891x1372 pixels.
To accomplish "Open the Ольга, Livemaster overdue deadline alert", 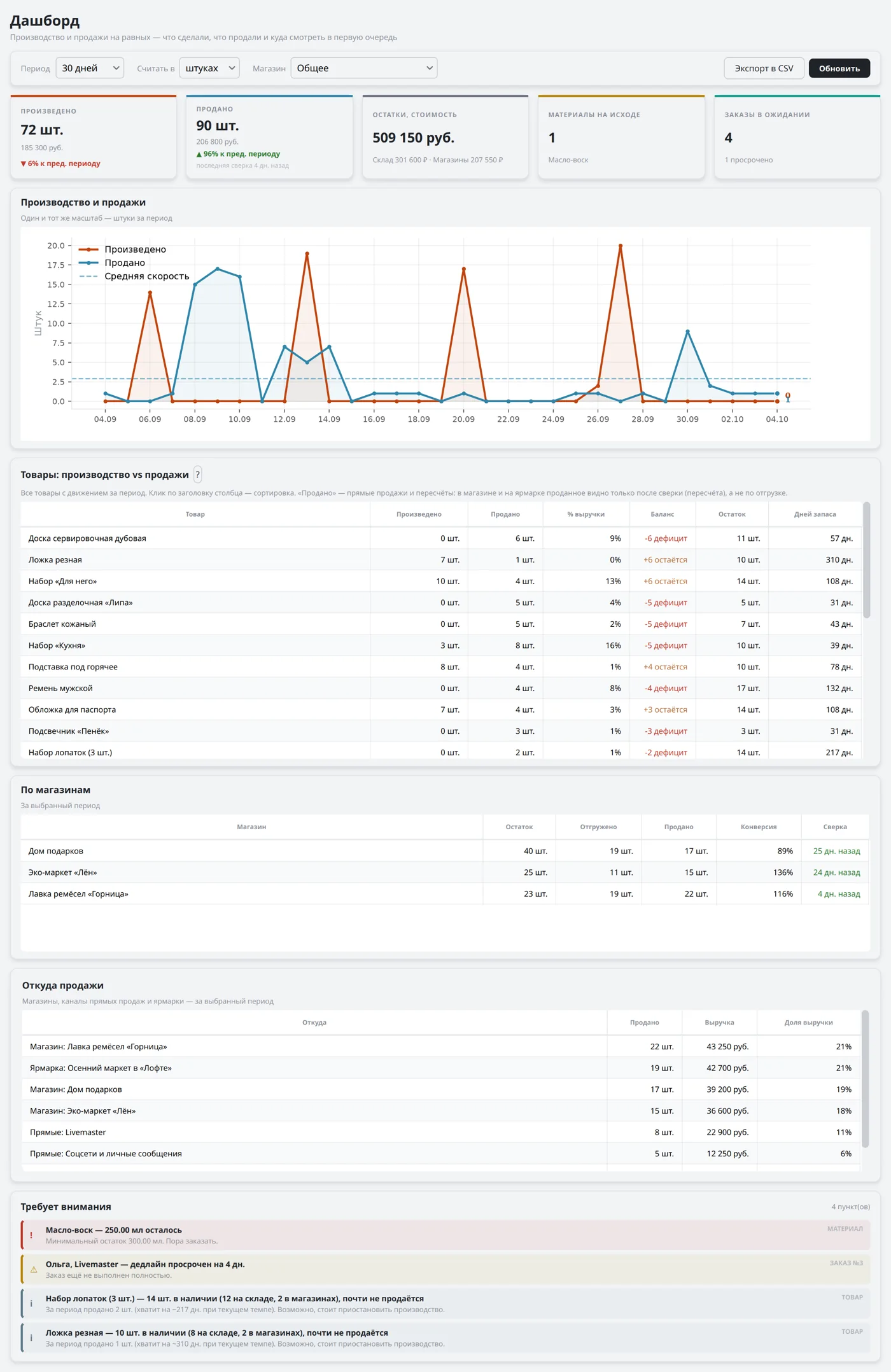I will pyautogui.click(x=445, y=1270).
